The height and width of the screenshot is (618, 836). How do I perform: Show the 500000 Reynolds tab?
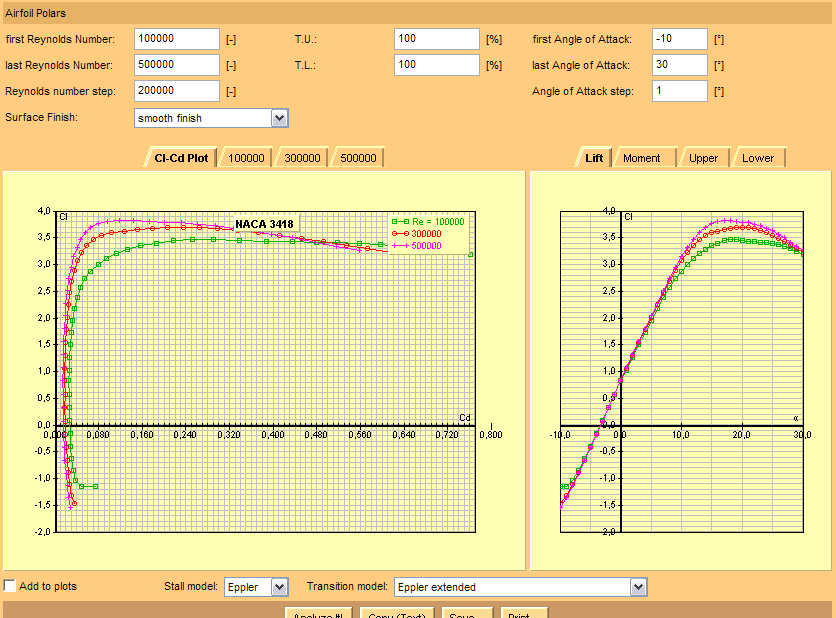(x=358, y=158)
